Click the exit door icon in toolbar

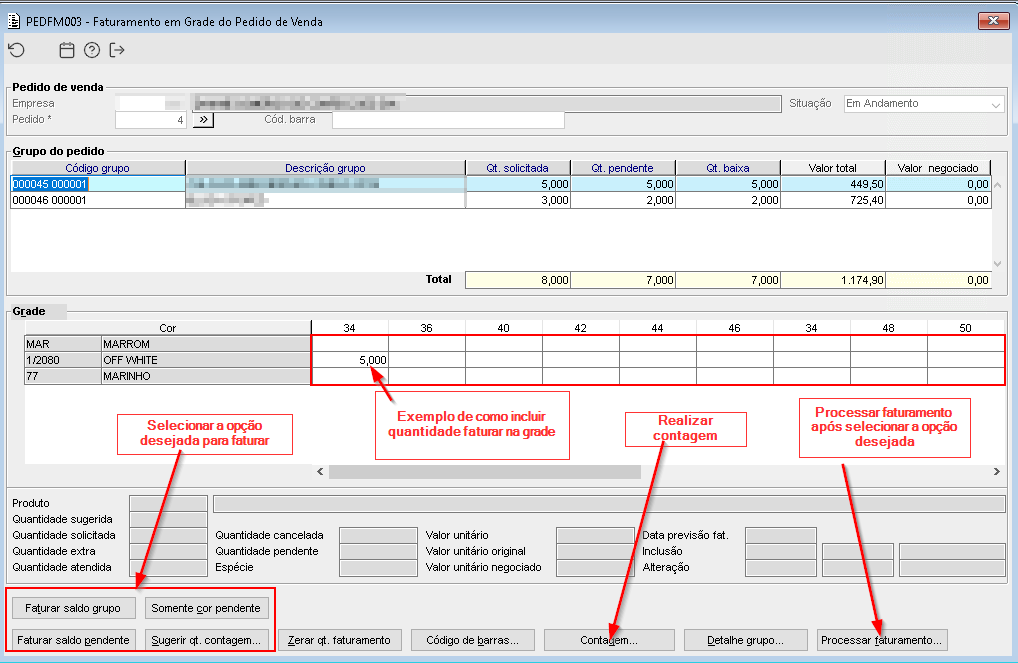pos(117,50)
